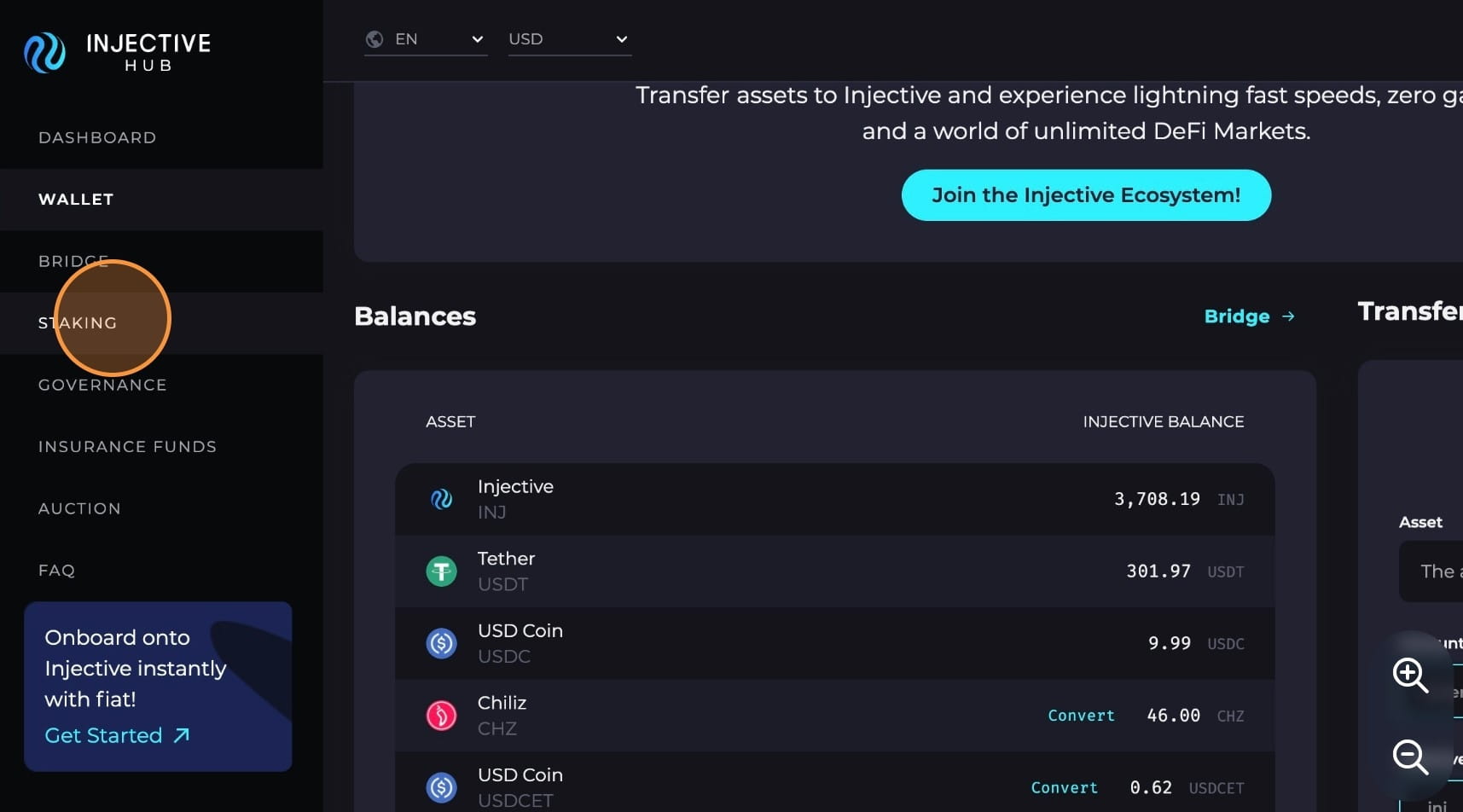The image size is (1463, 812).
Task: Open the Governance section
Action: (102, 386)
